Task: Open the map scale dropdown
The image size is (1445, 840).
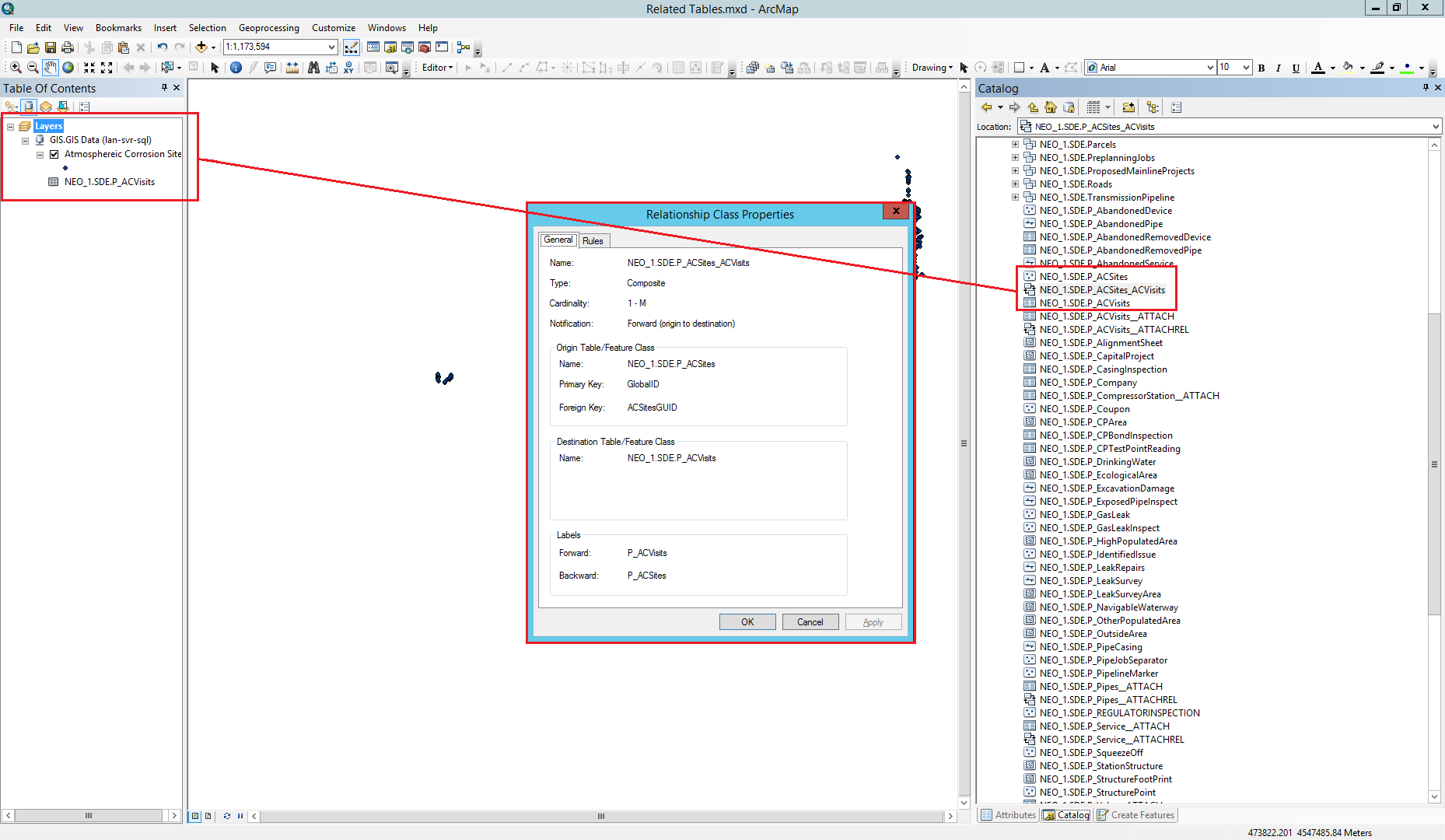Action: (331, 47)
